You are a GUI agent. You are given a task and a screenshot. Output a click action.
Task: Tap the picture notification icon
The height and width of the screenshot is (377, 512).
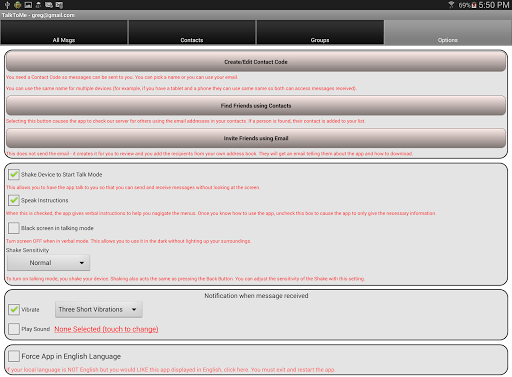point(28,5)
